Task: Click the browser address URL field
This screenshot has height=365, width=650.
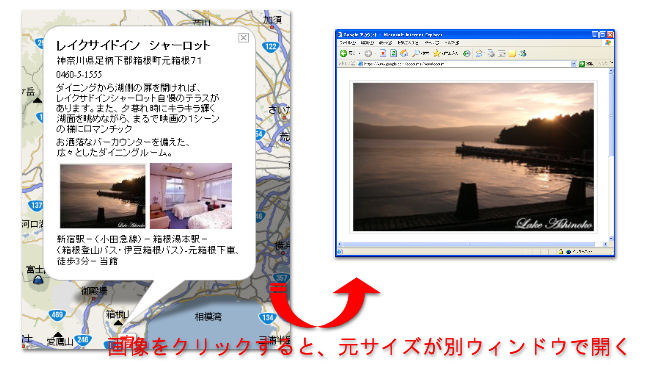Action: (463, 64)
